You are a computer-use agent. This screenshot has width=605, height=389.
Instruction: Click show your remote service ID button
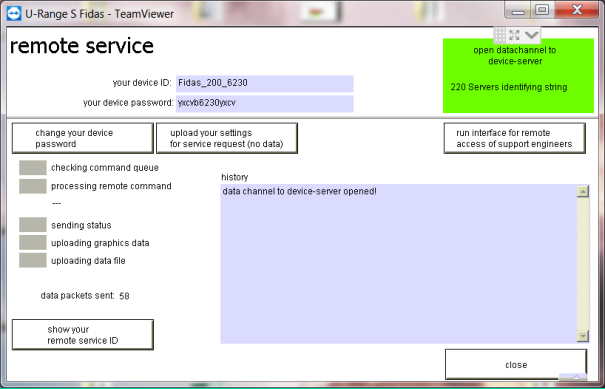pyautogui.click(x=83, y=335)
